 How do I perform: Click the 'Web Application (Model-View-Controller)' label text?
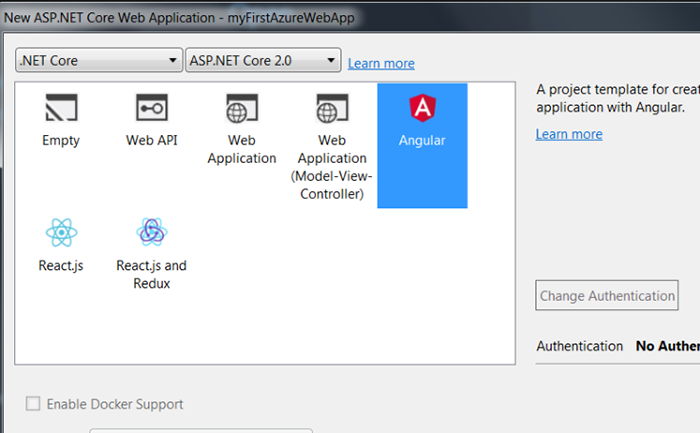(331, 166)
